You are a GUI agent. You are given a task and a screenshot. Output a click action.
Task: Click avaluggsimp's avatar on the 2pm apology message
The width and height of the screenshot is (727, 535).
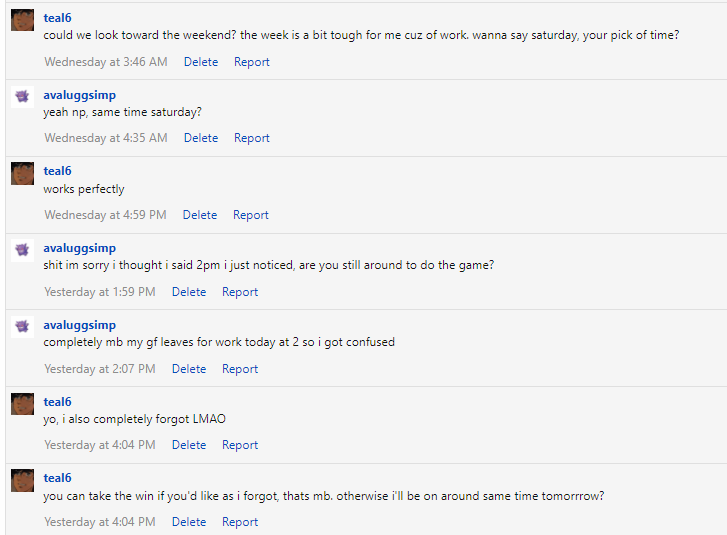(22, 250)
